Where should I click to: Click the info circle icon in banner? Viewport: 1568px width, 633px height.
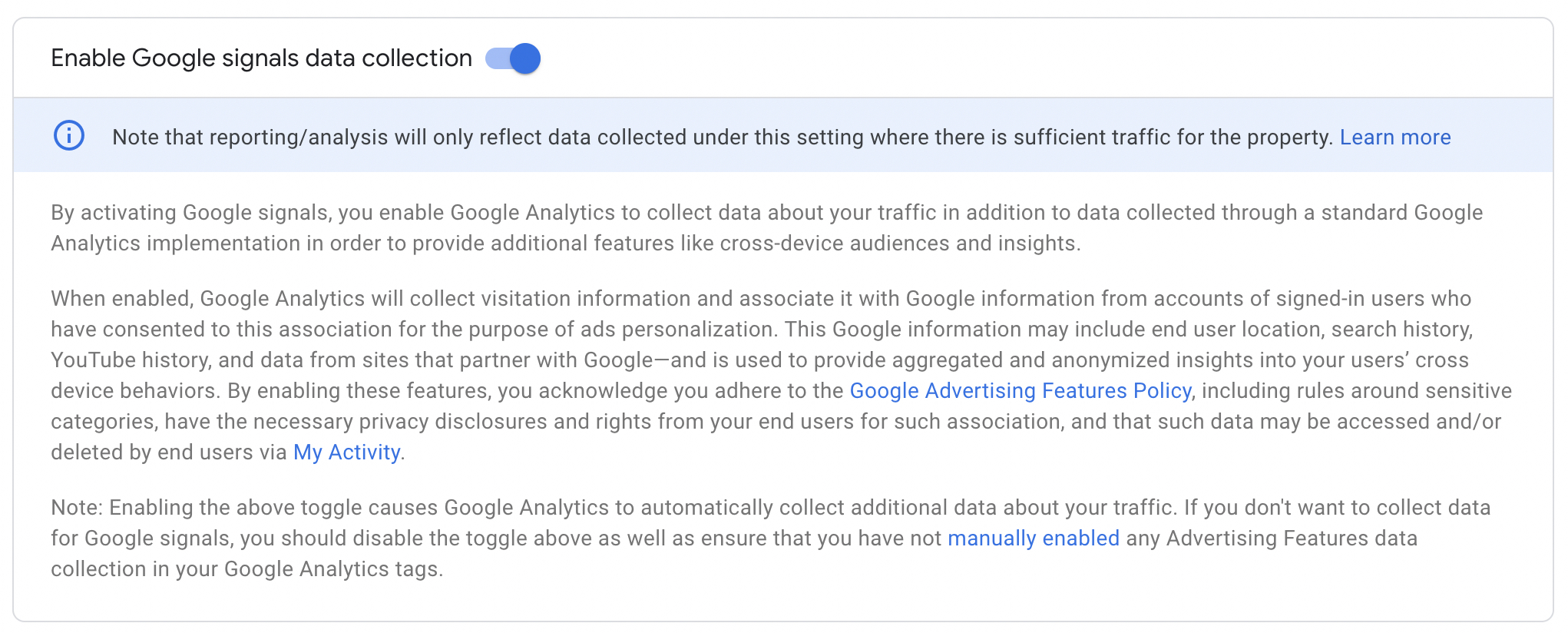coord(69,136)
